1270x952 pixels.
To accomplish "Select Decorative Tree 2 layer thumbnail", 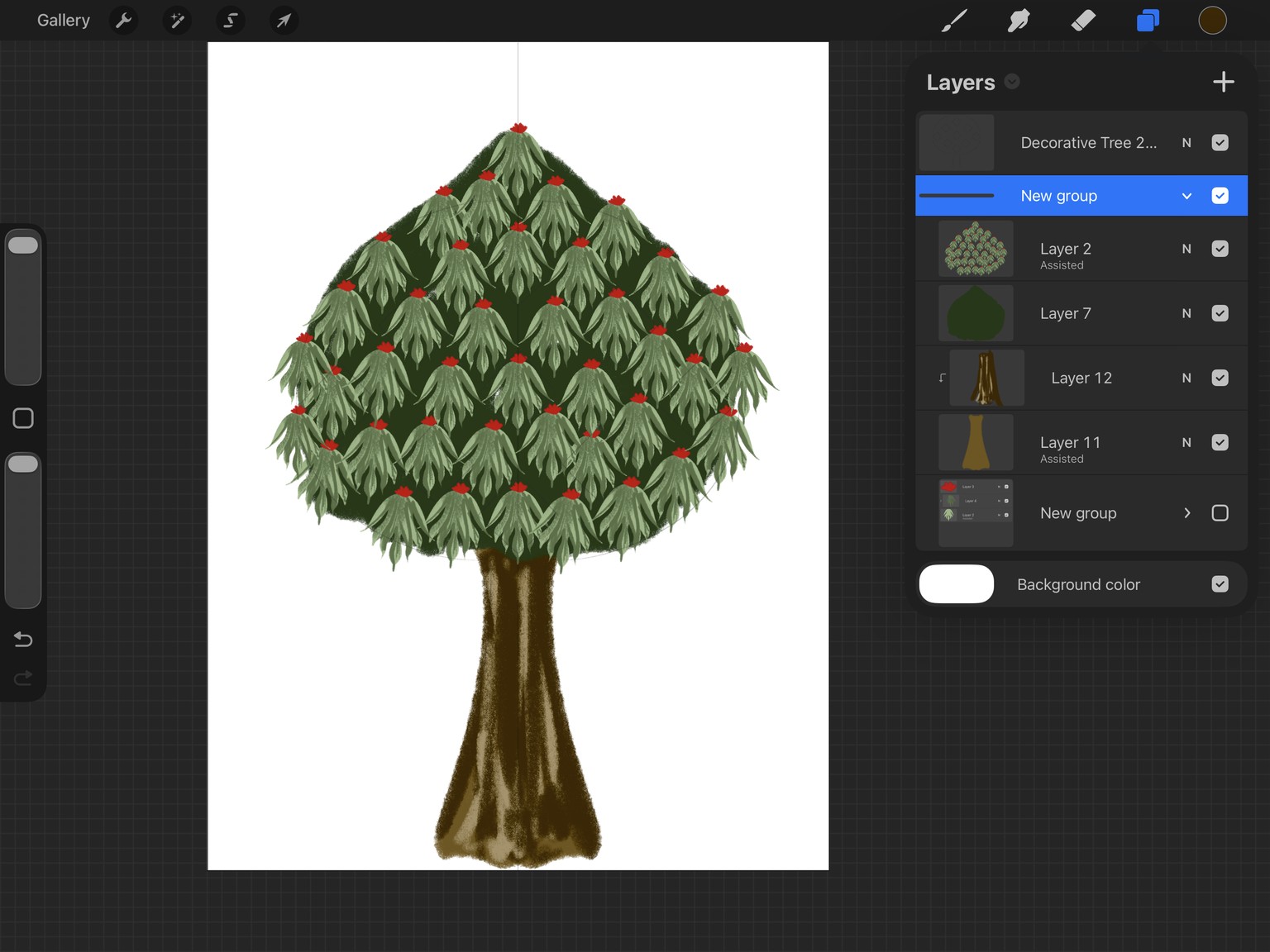I will tap(957, 143).
